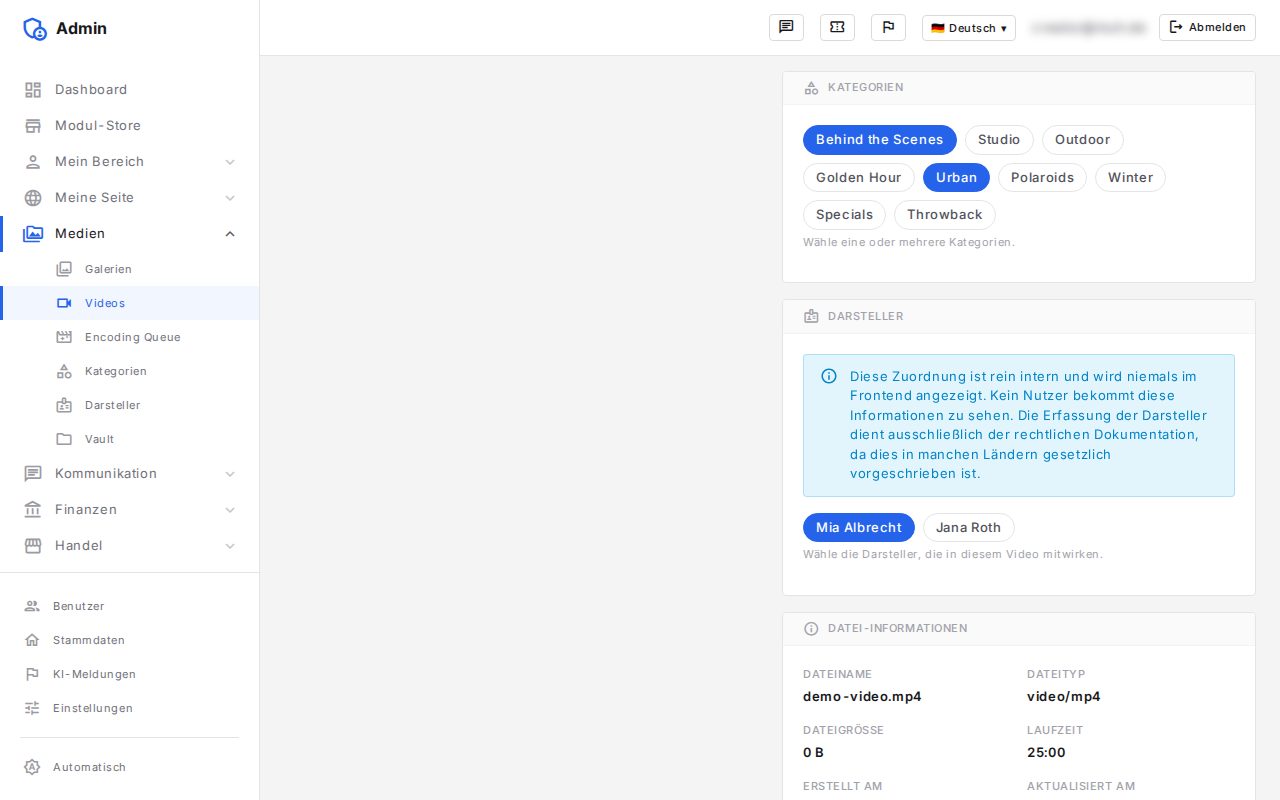Select the Studio category chip

999,140
